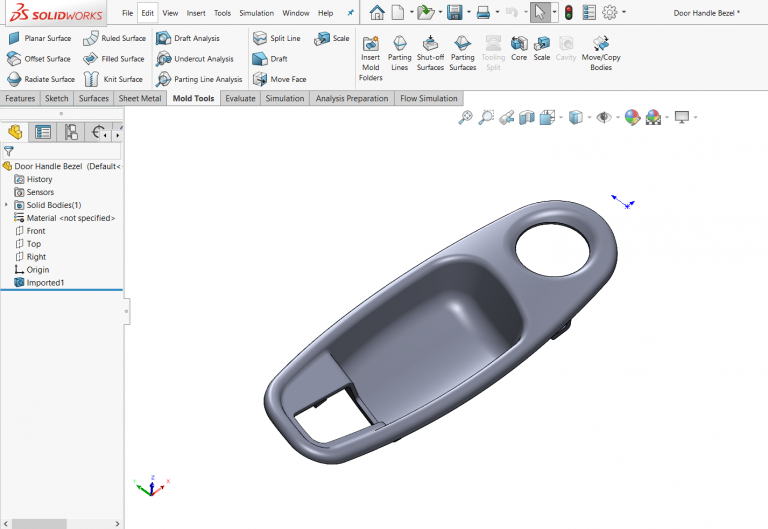Activate Zoom to Fit in viewport toolbar

pyautogui.click(x=465, y=118)
